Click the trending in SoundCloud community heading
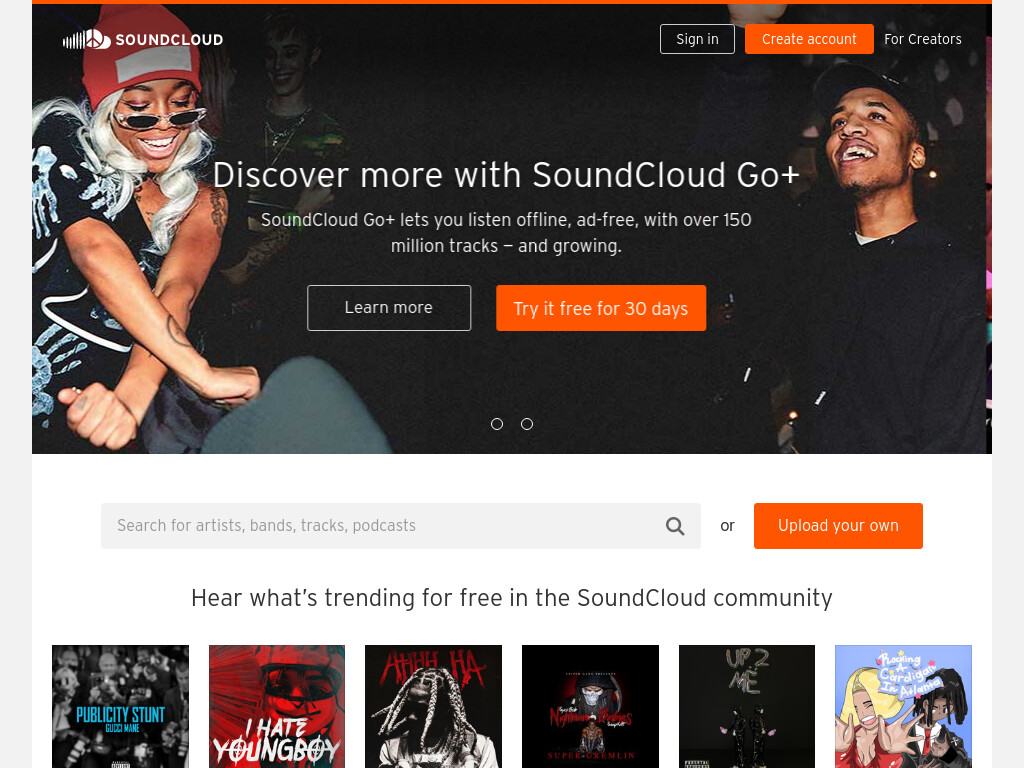Screen dimensions: 1024x768 pos(512,598)
